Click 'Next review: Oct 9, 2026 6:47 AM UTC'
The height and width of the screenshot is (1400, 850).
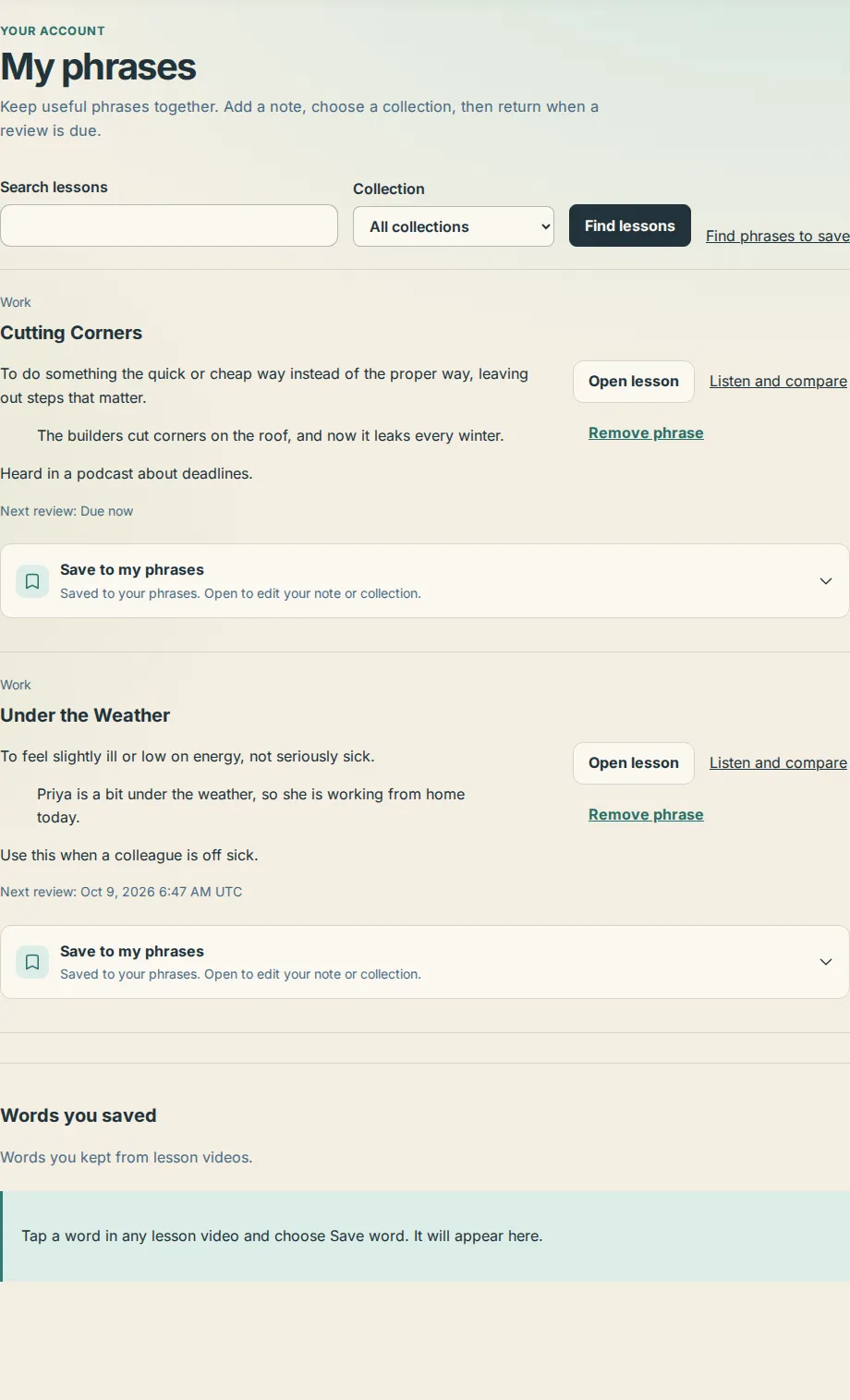(121, 892)
